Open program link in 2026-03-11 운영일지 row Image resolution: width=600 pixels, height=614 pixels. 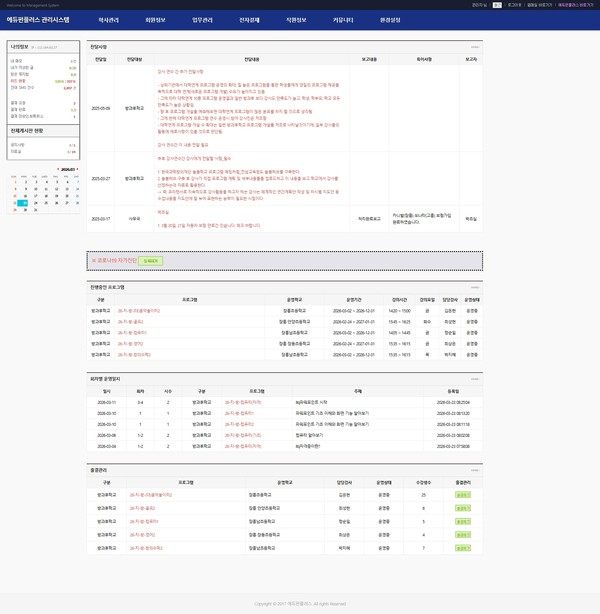coord(243,403)
